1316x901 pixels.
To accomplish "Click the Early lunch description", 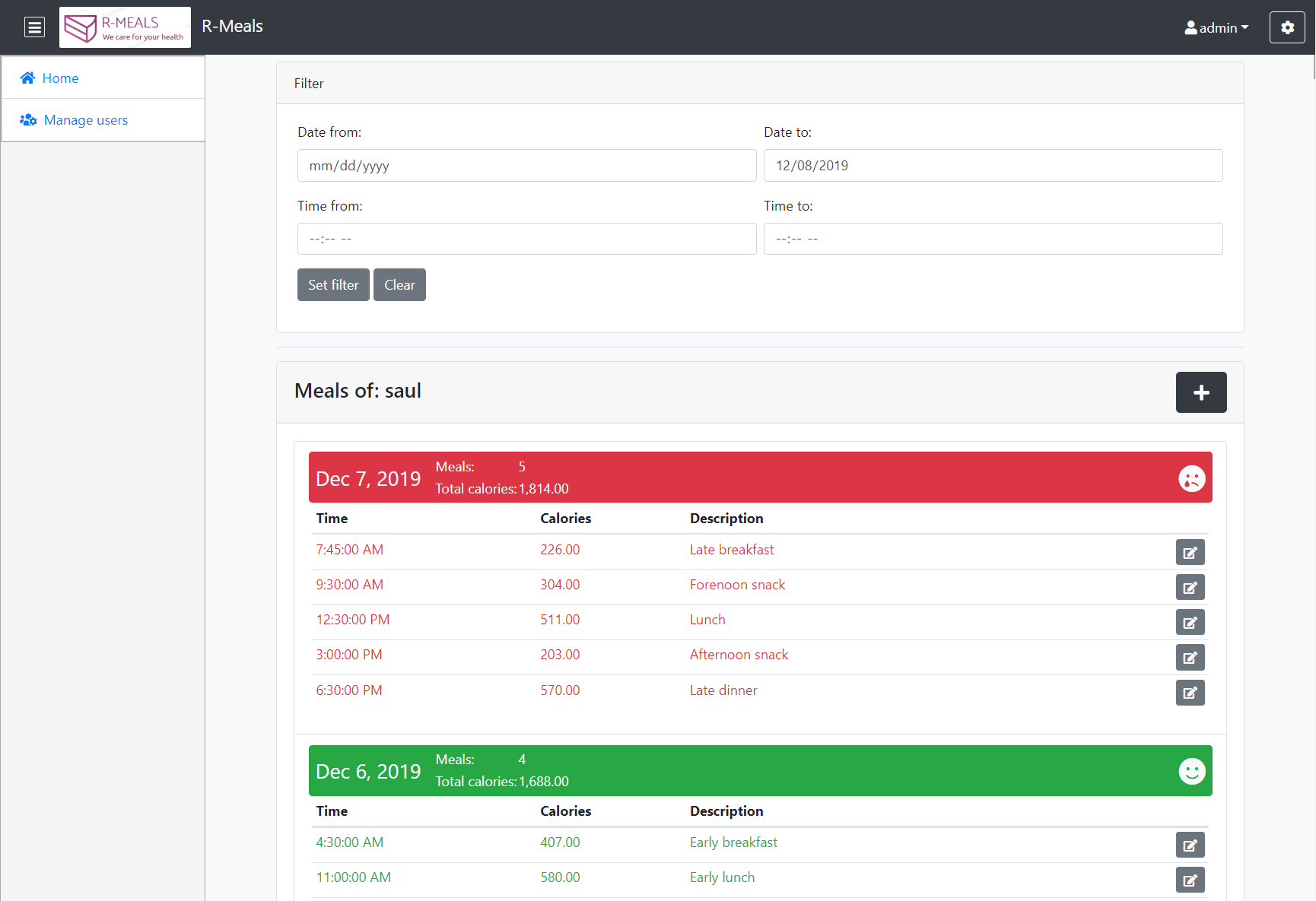I will (x=722, y=877).
